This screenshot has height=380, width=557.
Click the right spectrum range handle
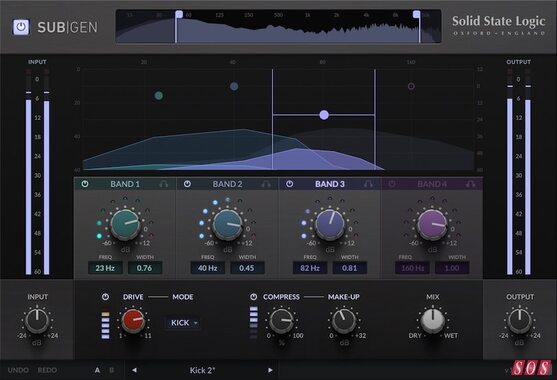point(416,14)
